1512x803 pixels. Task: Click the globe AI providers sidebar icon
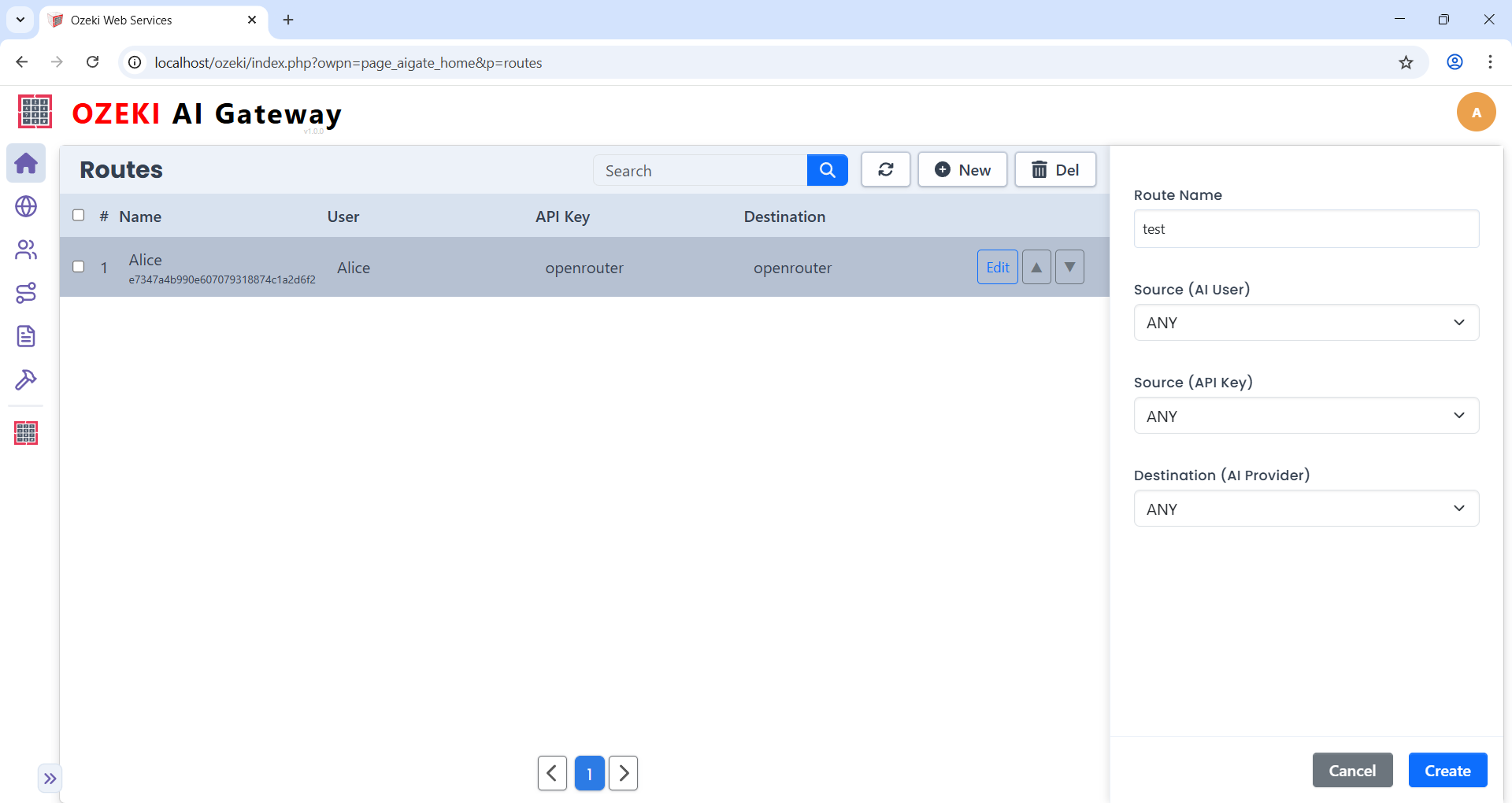pos(26,206)
